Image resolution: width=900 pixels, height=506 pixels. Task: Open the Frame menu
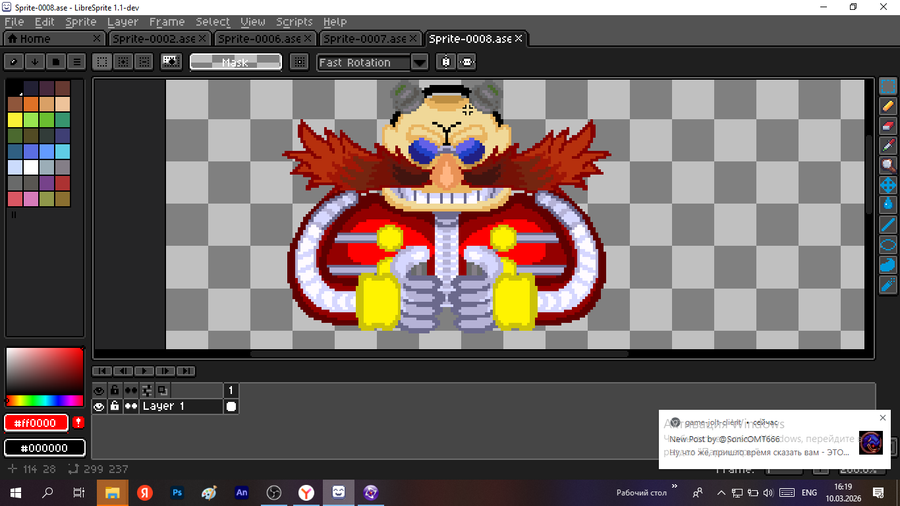coord(166,22)
